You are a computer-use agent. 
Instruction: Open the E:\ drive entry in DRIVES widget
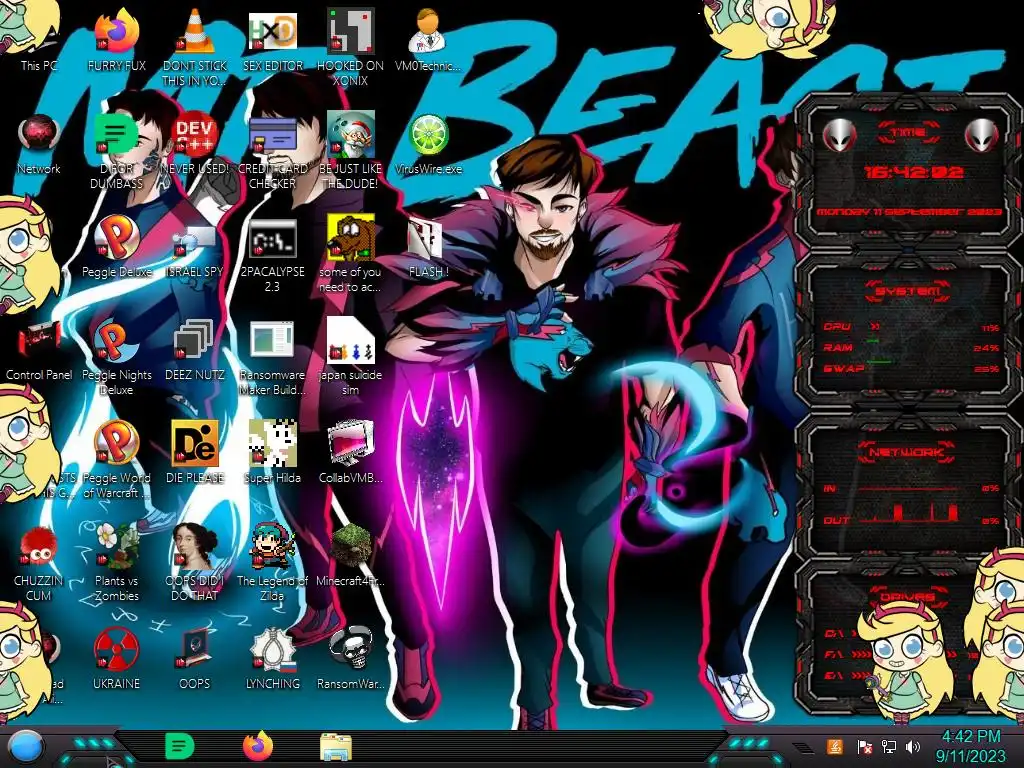coord(846,675)
